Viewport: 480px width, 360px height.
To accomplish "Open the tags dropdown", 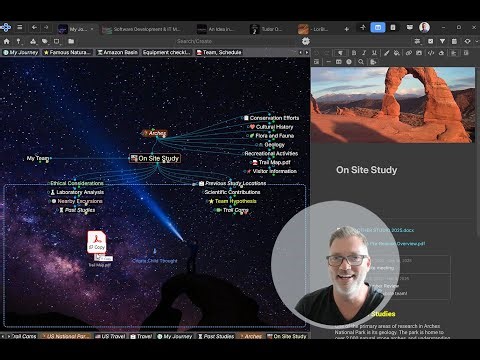I will (x=45, y=41).
